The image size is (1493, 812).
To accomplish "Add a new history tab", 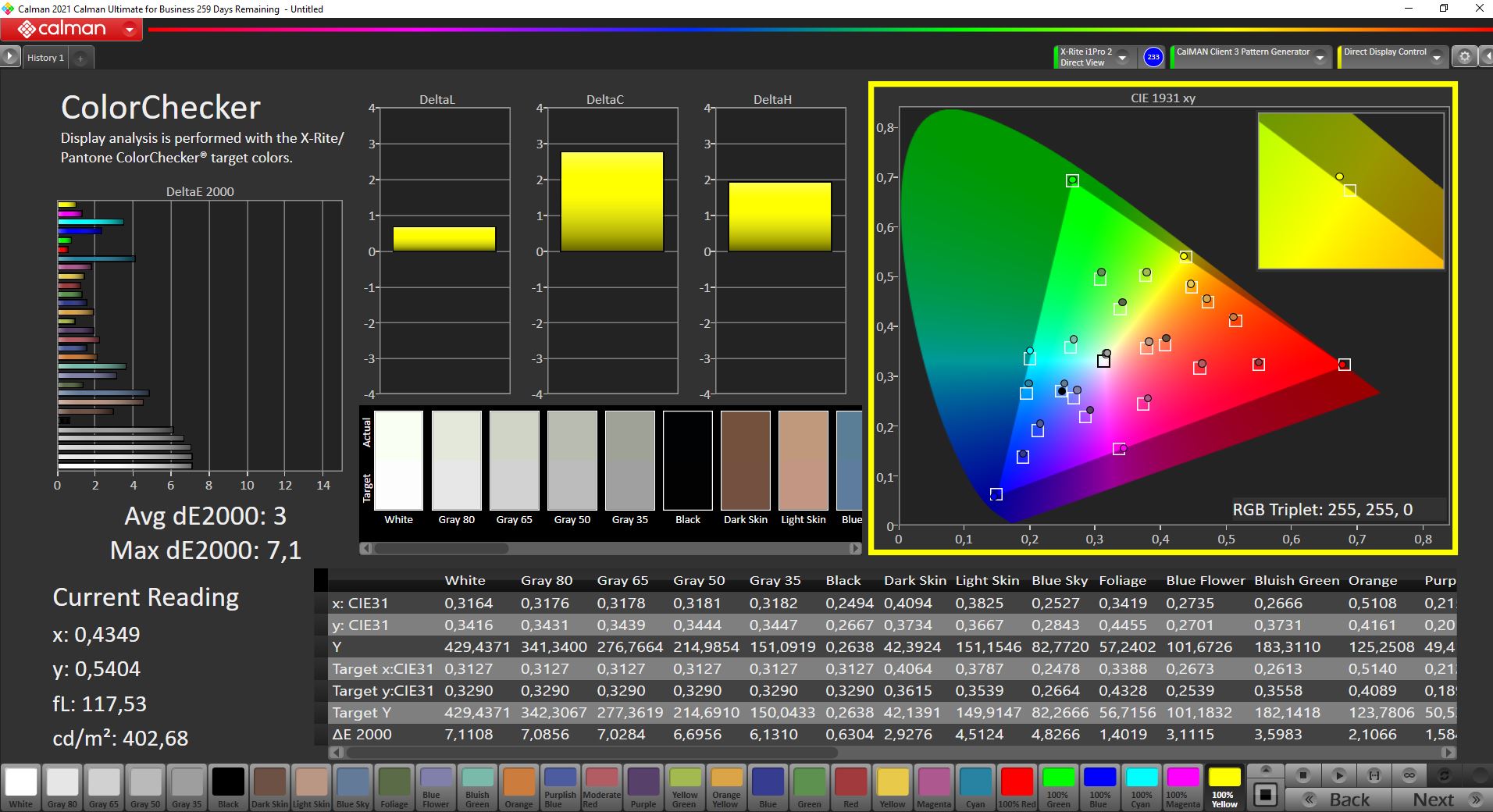I will (80, 58).
